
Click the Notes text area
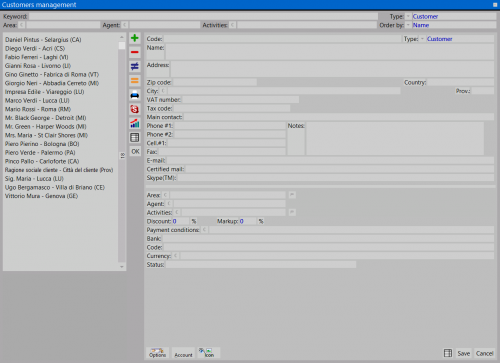395,139
